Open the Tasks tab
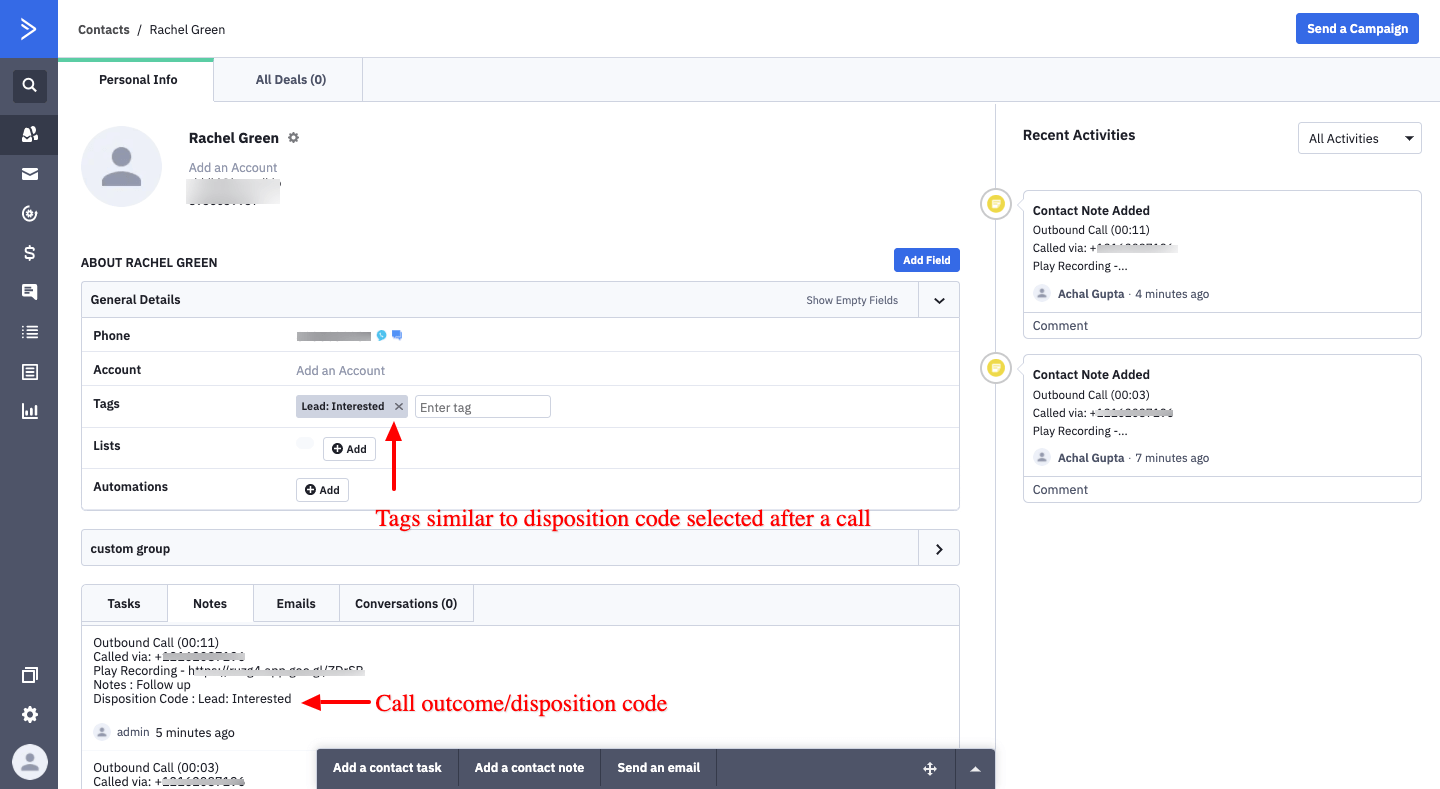The image size is (1440, 789). click(124, 604)
